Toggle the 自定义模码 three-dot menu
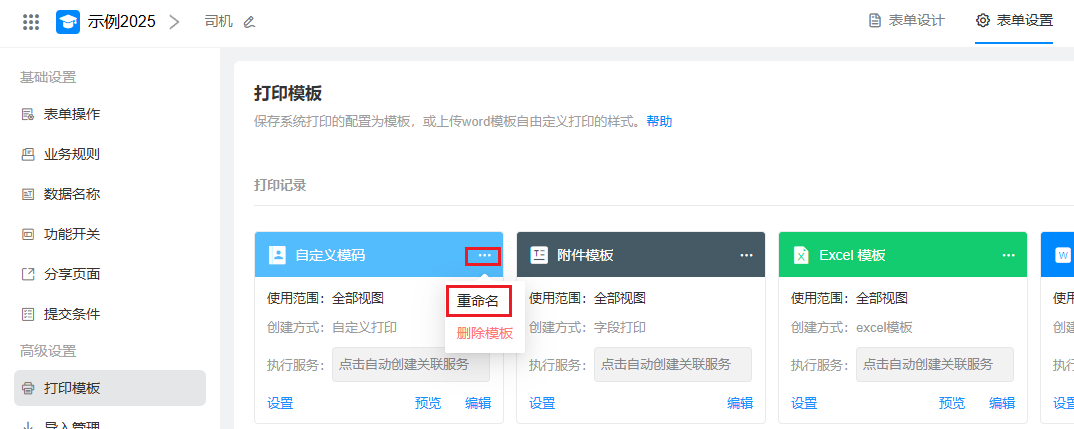 coord(484,256)
